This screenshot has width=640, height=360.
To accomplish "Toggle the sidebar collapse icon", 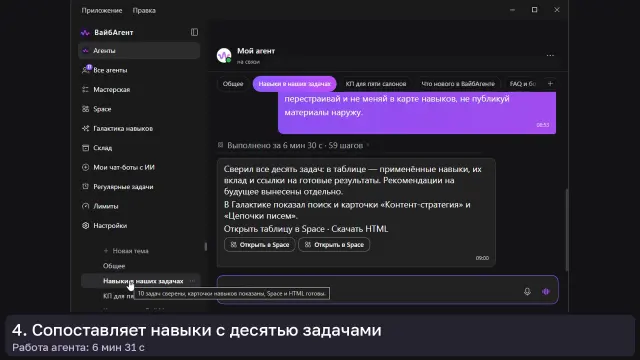I will coord(194,32).
